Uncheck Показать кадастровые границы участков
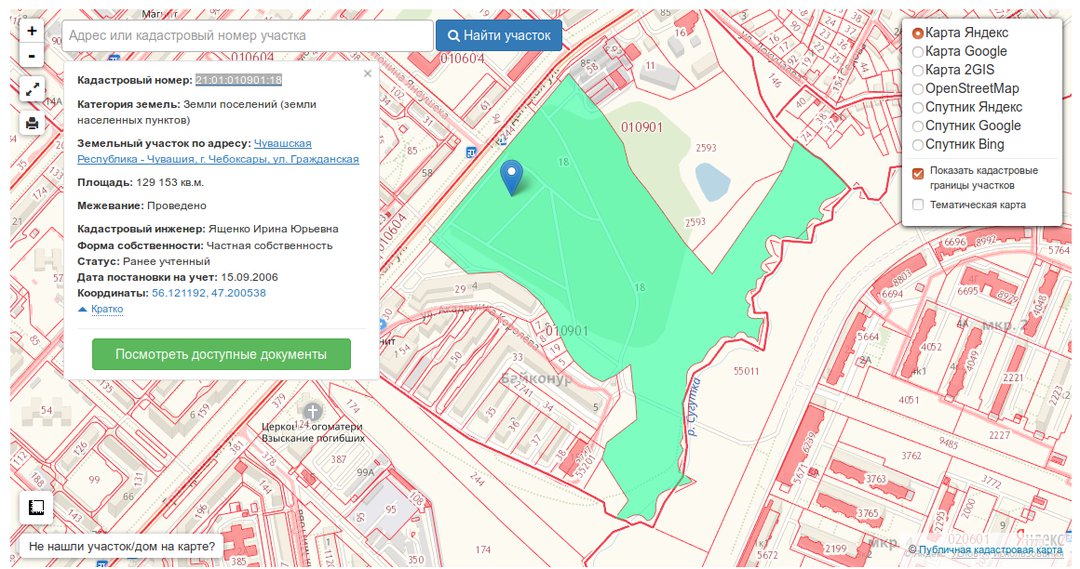Image resolution: width=1080 pixels, height=569 pixels. click(x=918, y=173)
